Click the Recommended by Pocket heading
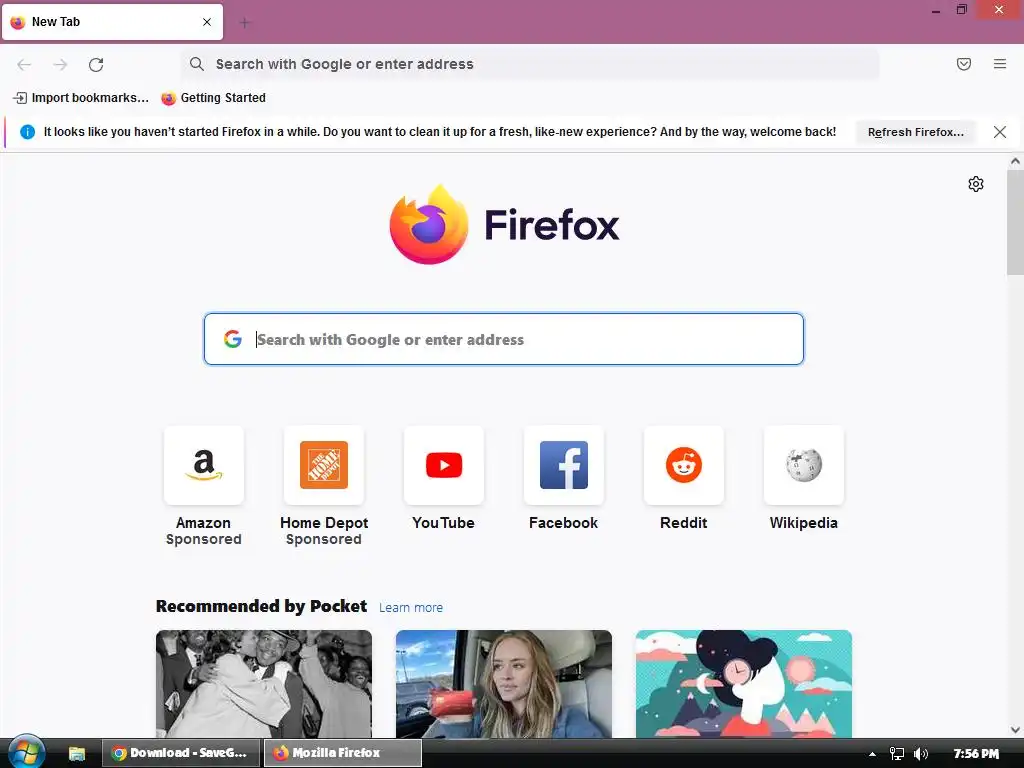 (261, 607)
